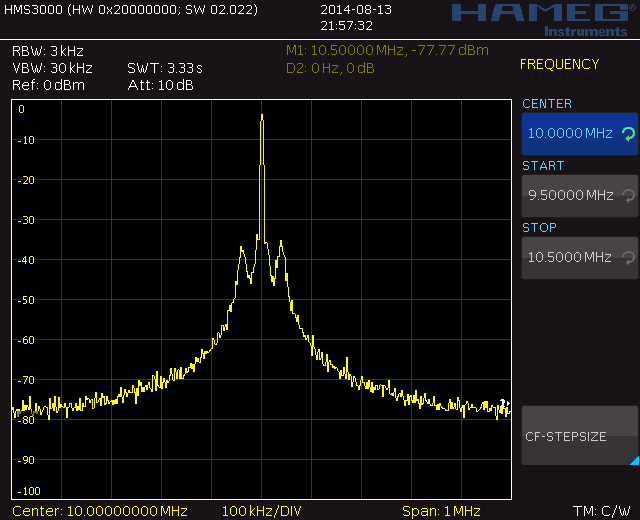Click the SWT: 3.33 s readout
This screenshot has height=520, width=640.
point(165,68)
